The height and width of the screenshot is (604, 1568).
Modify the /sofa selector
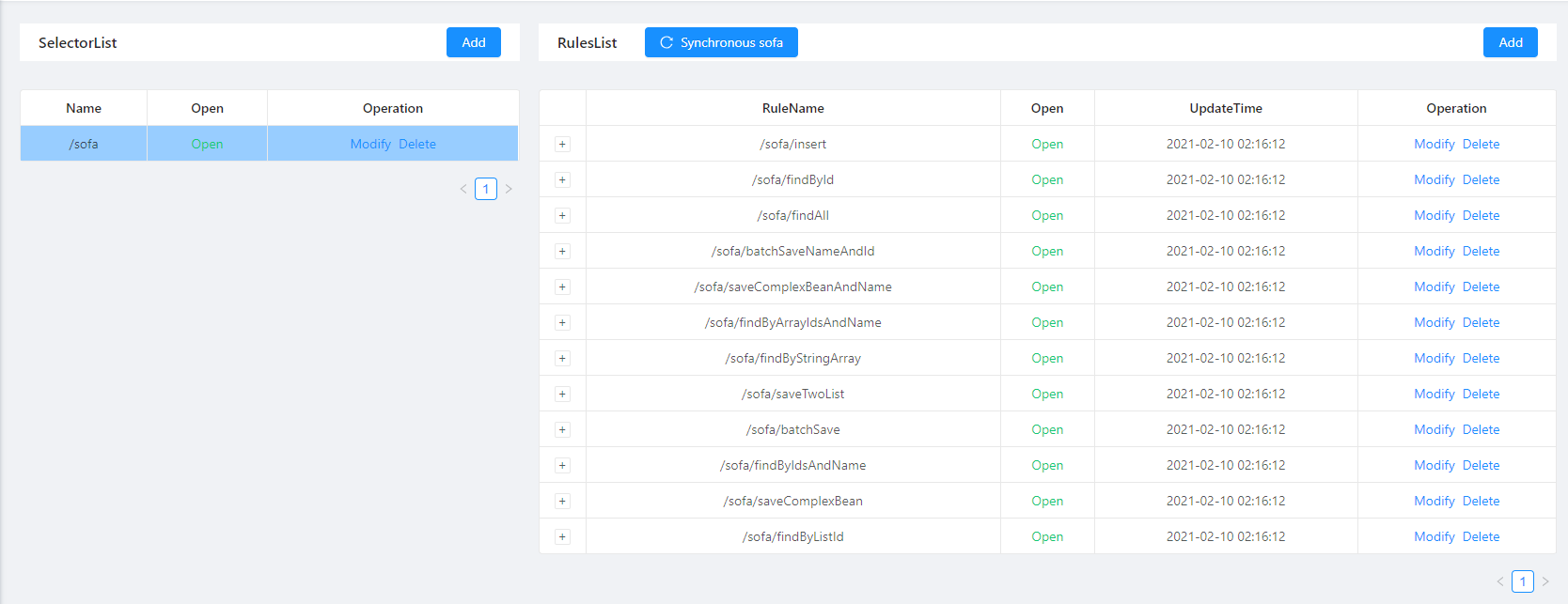pos(370,144)
